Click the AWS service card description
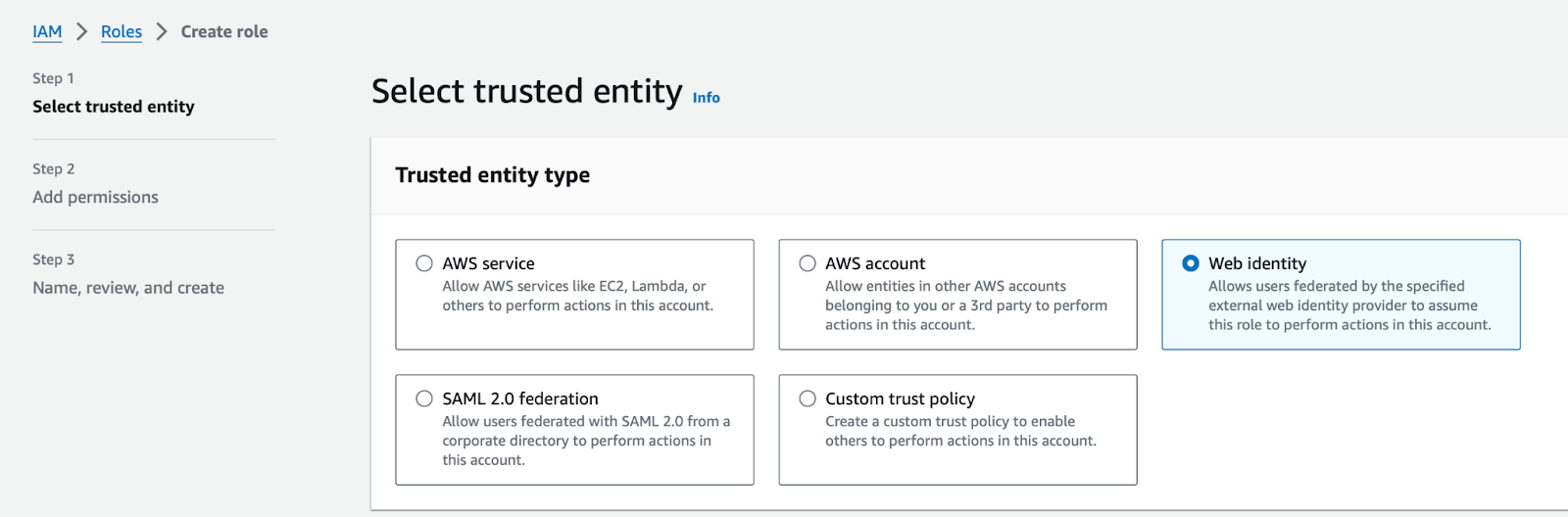Image resolution: width=1568 pixels, height=517 pixels. point(578,296)
